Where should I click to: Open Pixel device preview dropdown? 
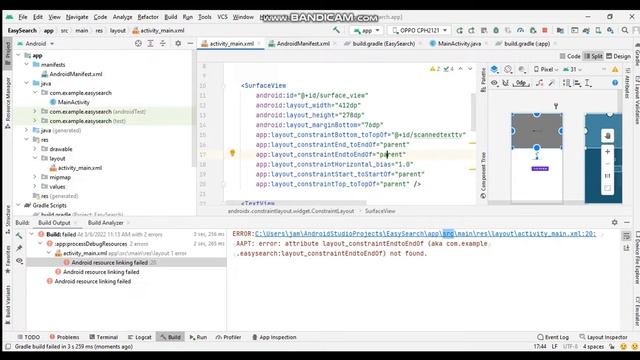coord(546,69)
